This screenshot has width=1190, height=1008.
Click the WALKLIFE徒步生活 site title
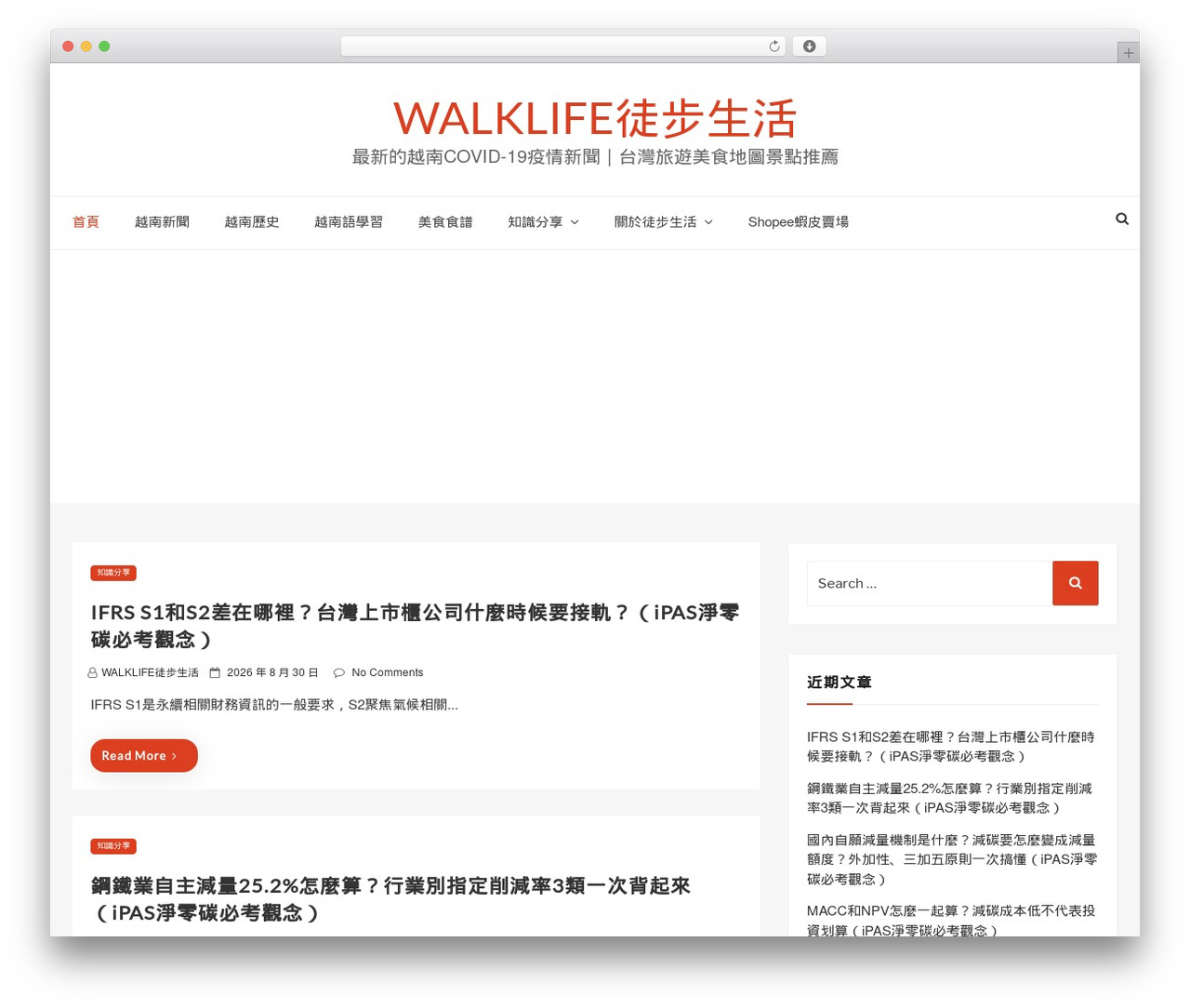pos(595,118)
